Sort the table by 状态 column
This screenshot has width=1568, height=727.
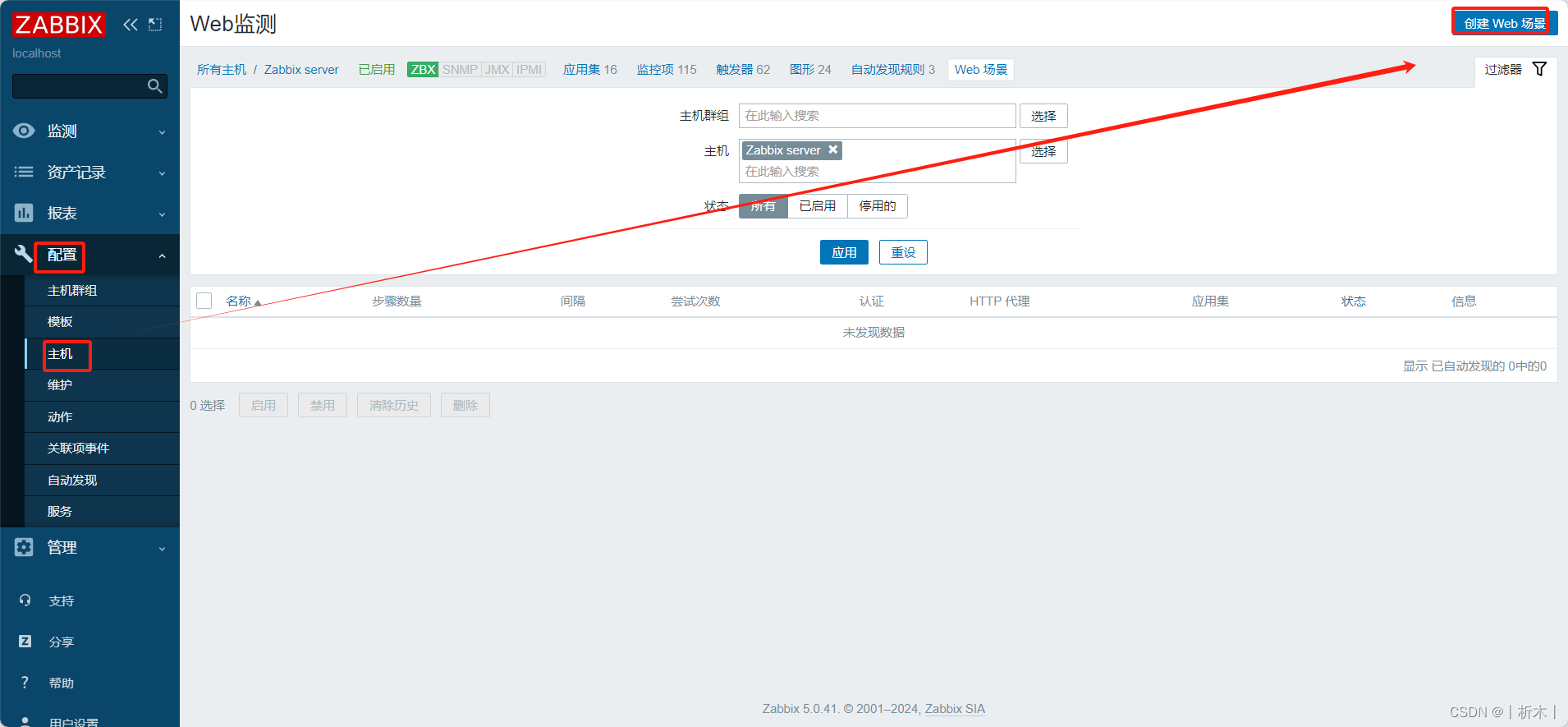tap(1354, 301)
